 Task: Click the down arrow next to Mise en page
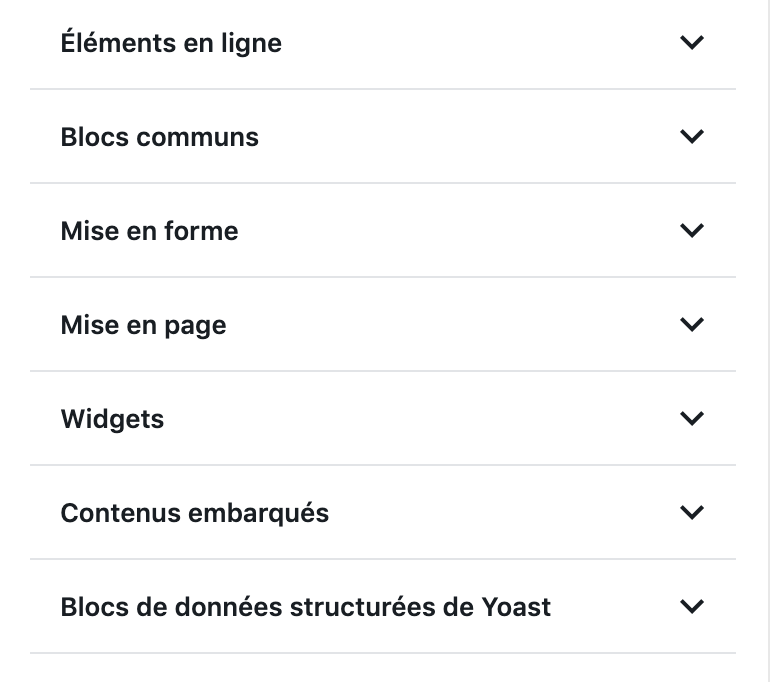[691, 325]
